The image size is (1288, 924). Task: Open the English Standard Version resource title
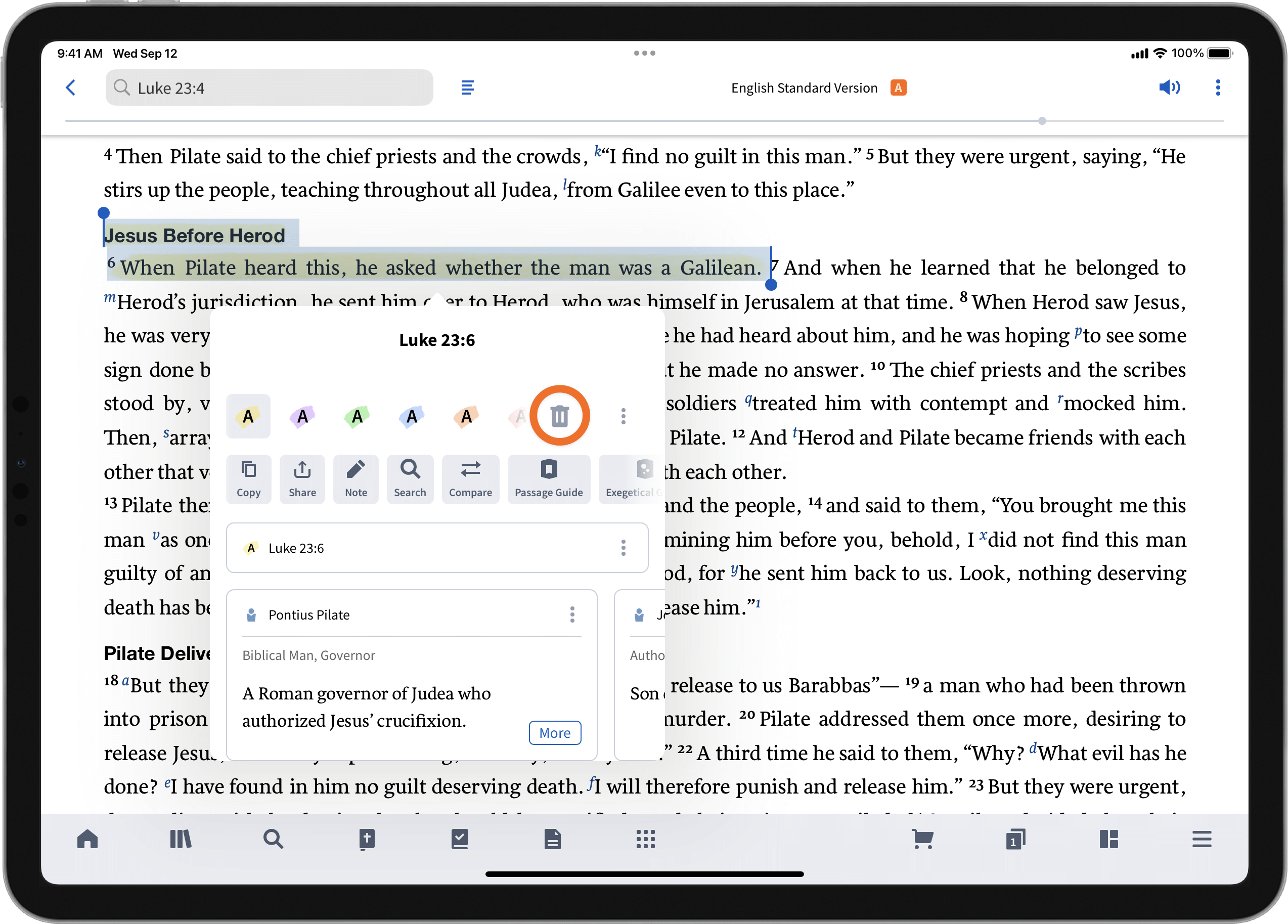click(x=804, y=88)
